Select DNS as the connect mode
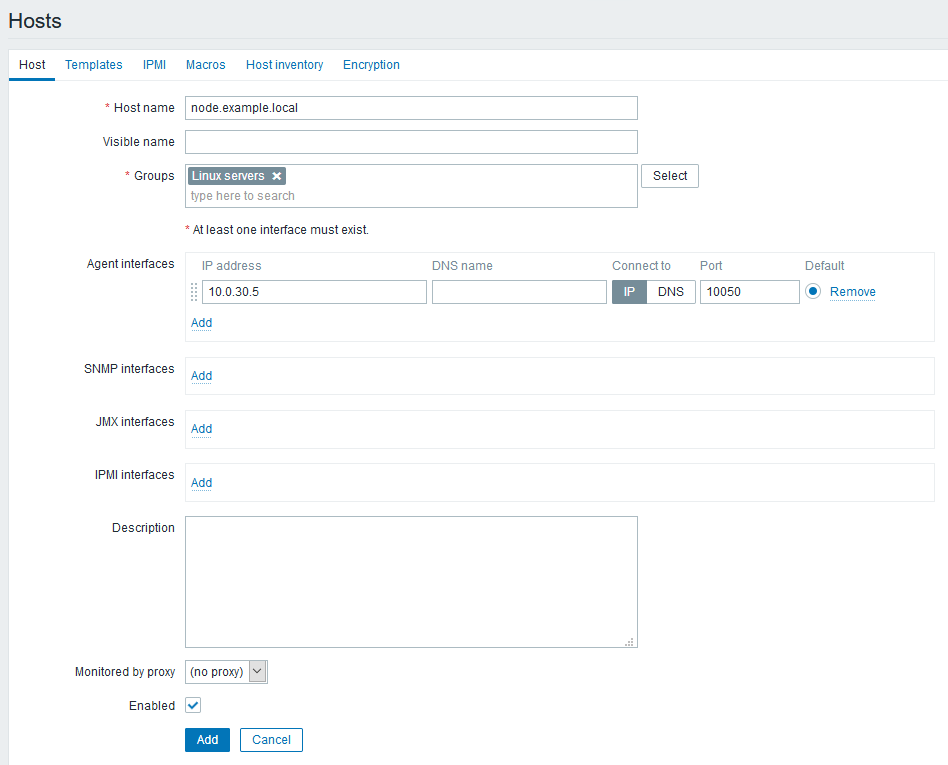The image size is (948, 765). point(671,291)
